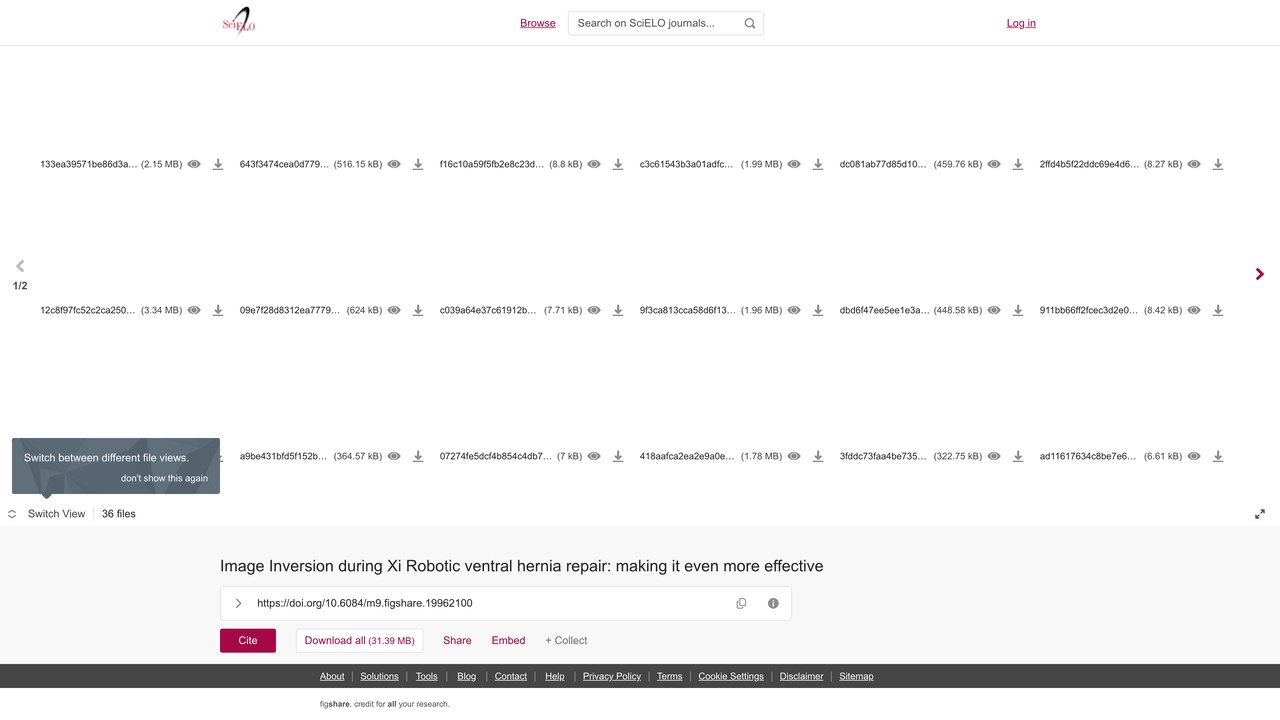Enter fullscreen file viewer

[1260, 514]
